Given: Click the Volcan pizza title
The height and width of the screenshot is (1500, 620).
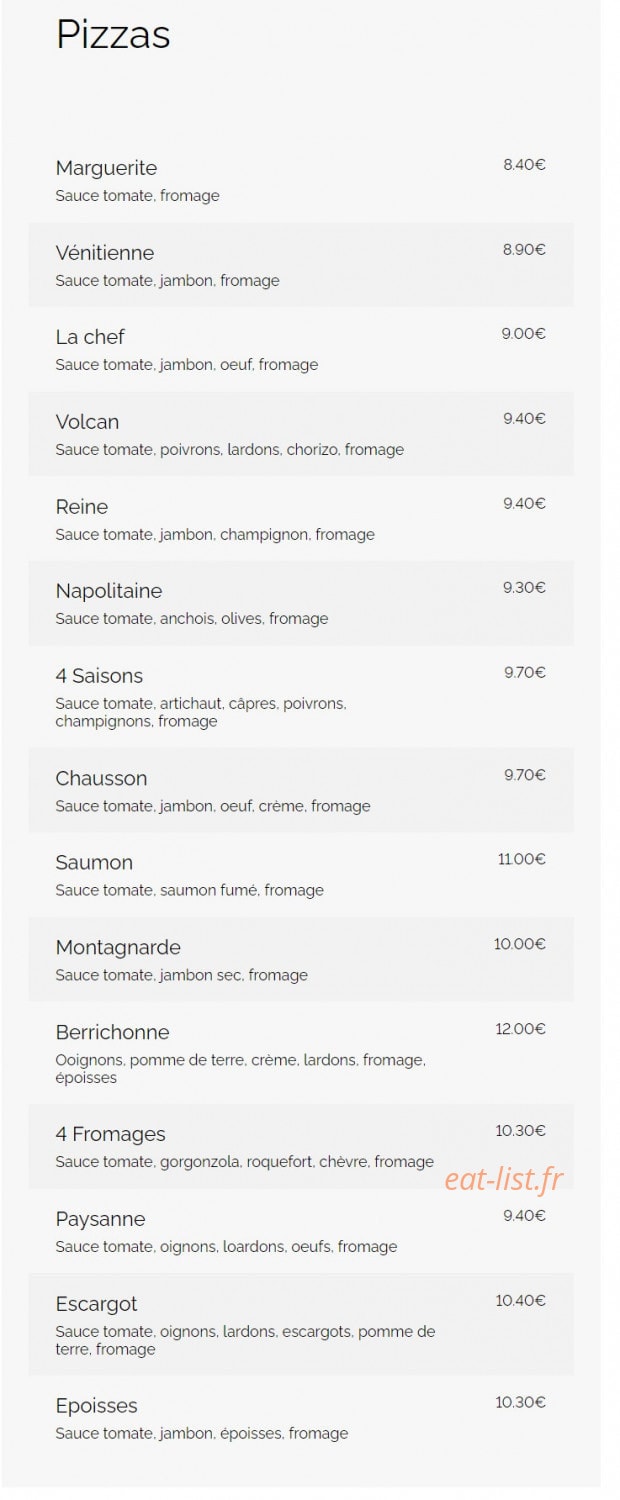Looking at the screenshot, I should (x=87, y=422).
